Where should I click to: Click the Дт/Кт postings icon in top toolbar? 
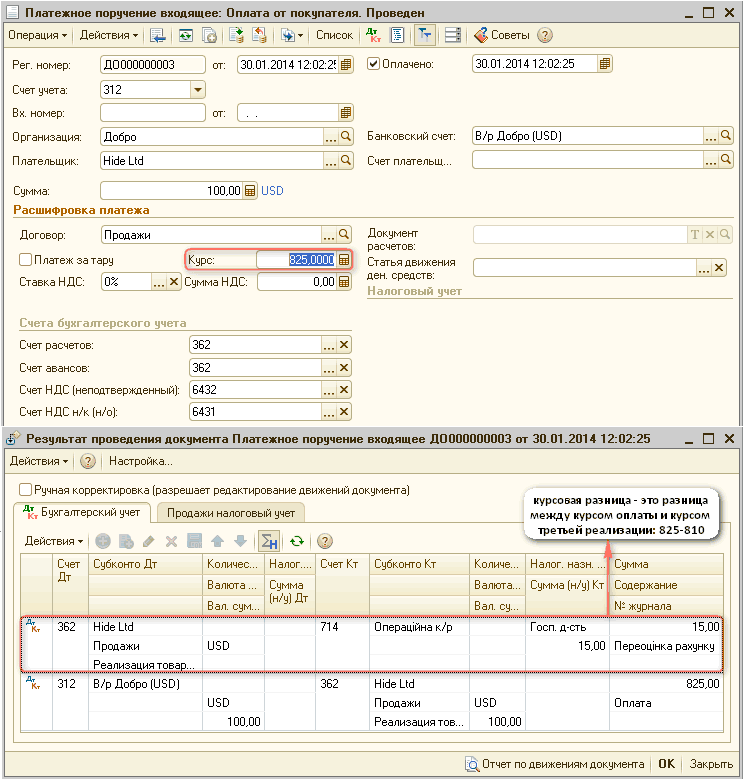(374, 35)
